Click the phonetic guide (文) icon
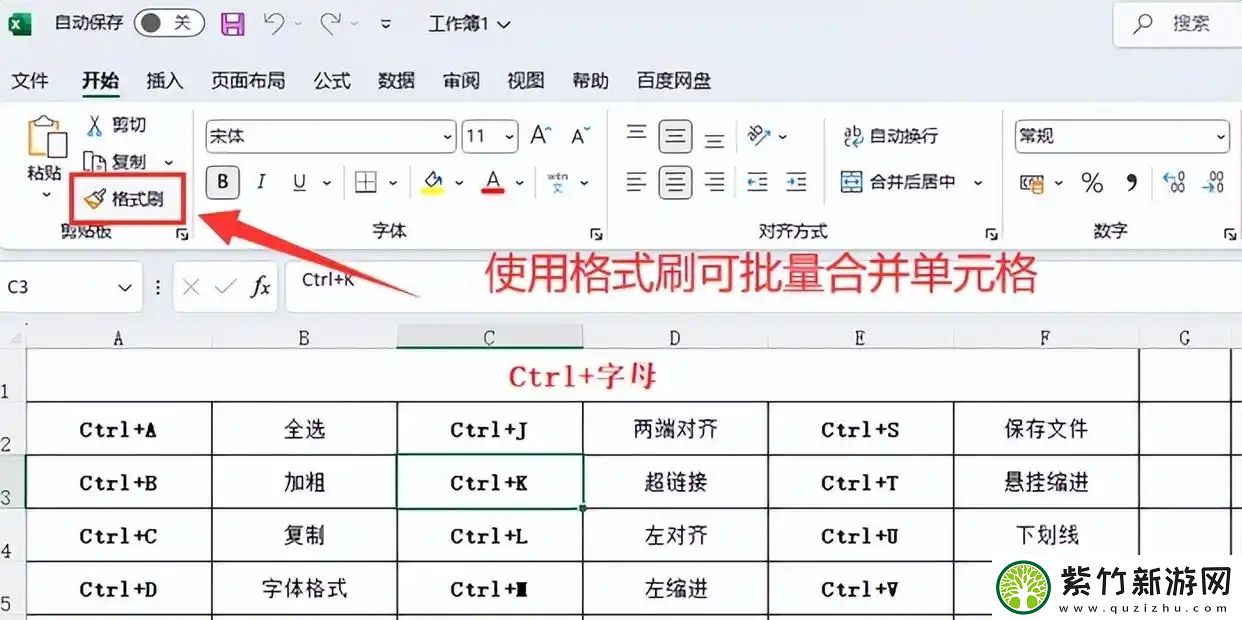 (x=558, y=182)
